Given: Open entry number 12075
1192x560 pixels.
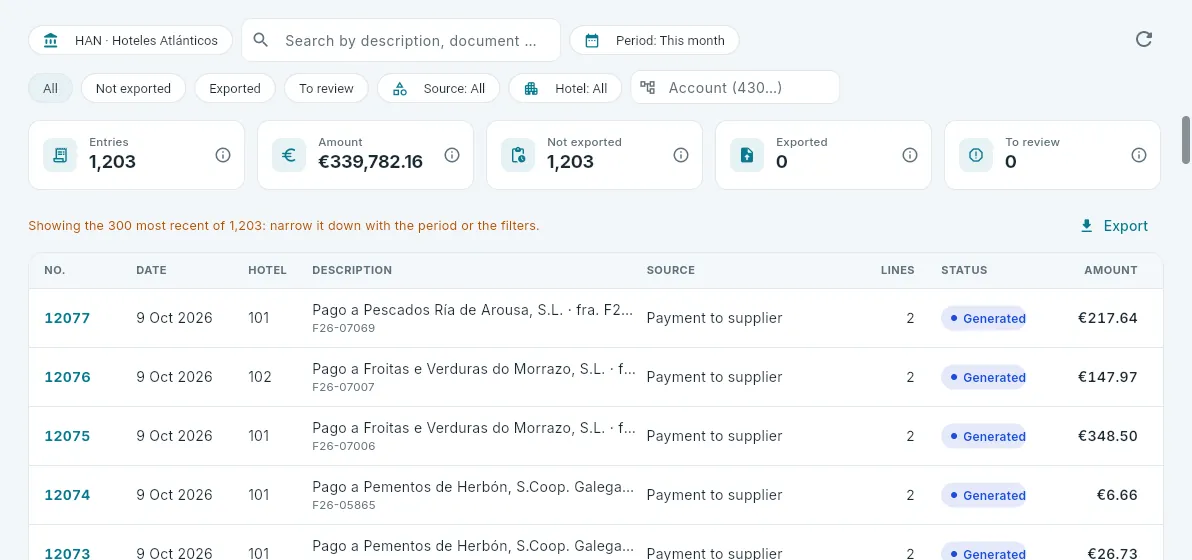Looking at the screenshot, I should point(67,436).
